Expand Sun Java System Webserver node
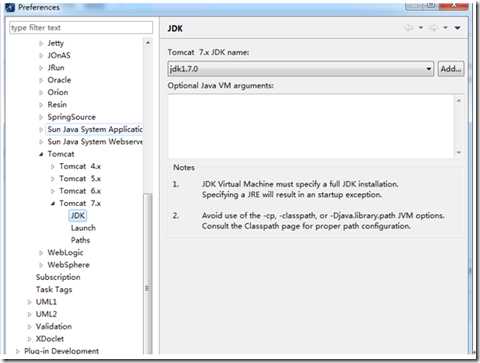 (x=41, y=142)
